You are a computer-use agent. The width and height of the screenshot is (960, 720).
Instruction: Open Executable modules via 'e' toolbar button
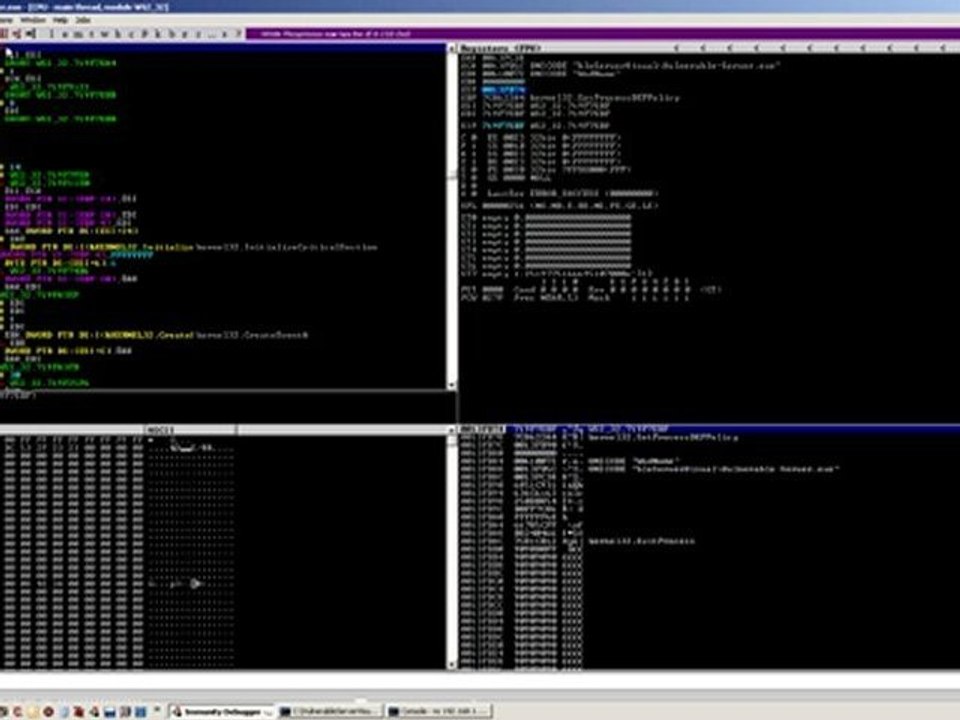[x=65, y=34]
